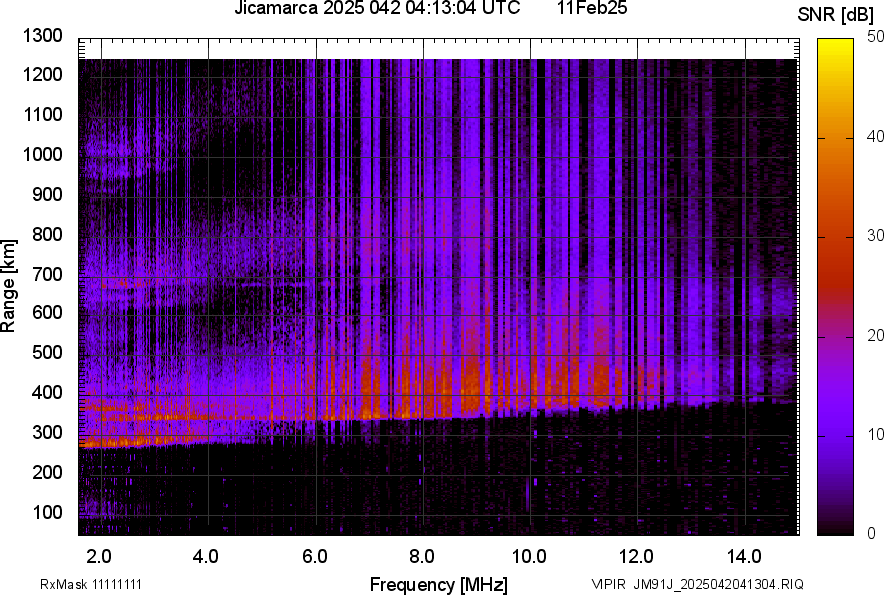
Task: Click the 1300 tick on the range axis
Action: 42,36
